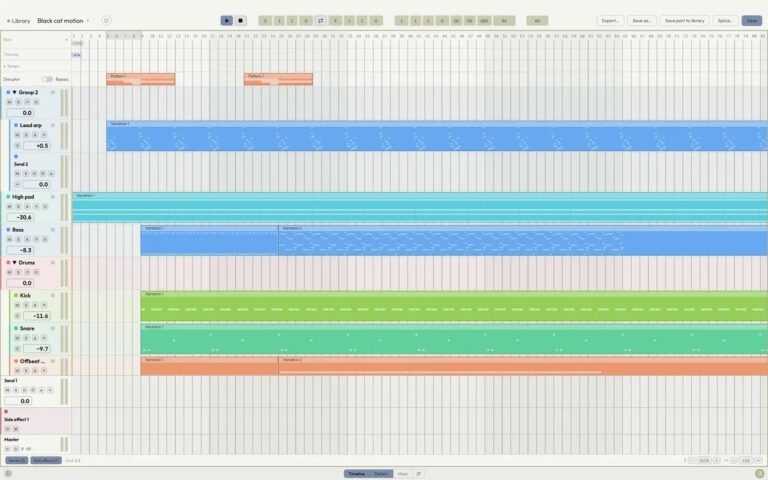
Task: Click the Lead arp volume field +0.5
Action: pyautogui.click(x=37, y=145)
